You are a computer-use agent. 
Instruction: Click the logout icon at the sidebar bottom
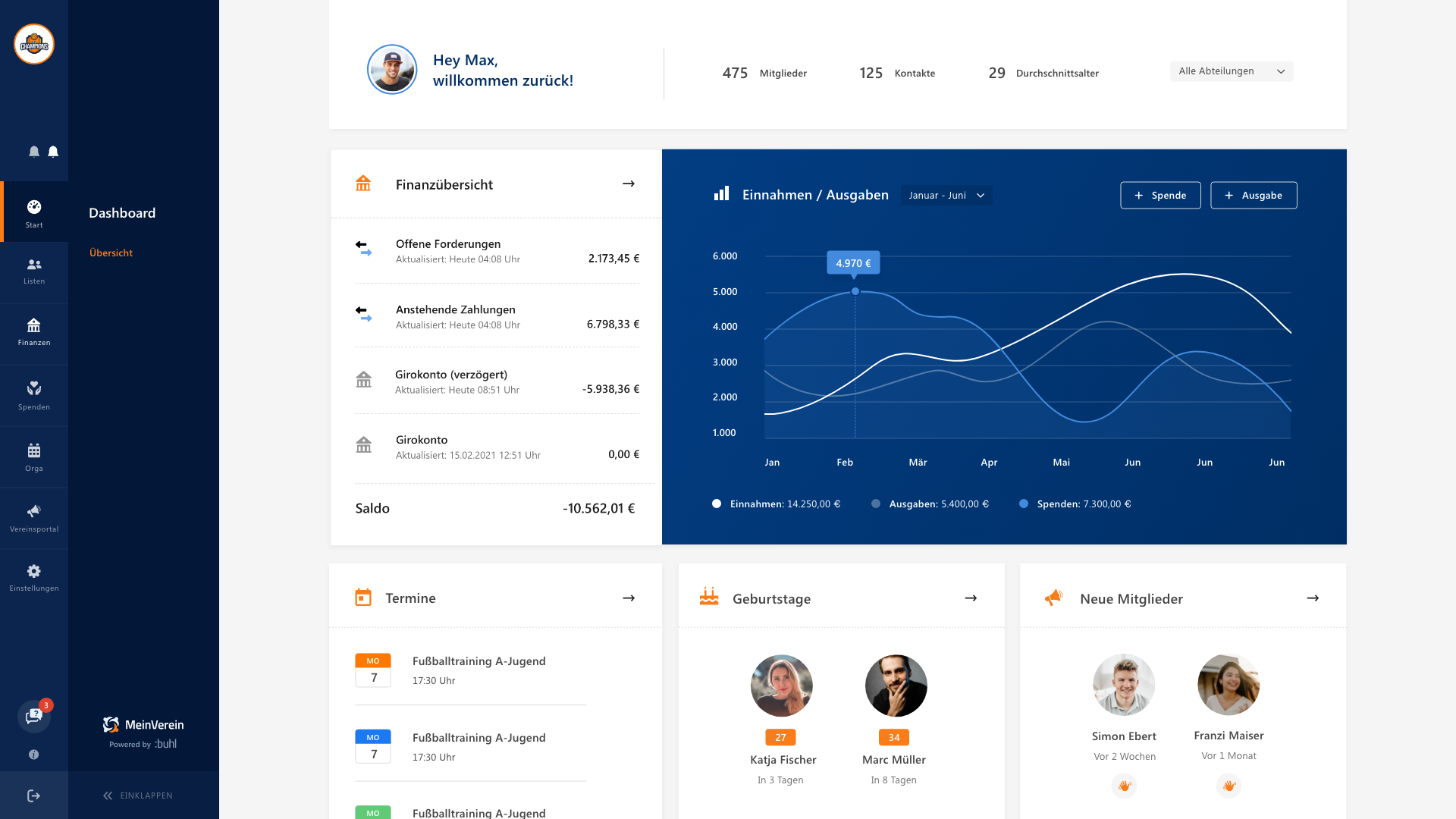[33, 795]
